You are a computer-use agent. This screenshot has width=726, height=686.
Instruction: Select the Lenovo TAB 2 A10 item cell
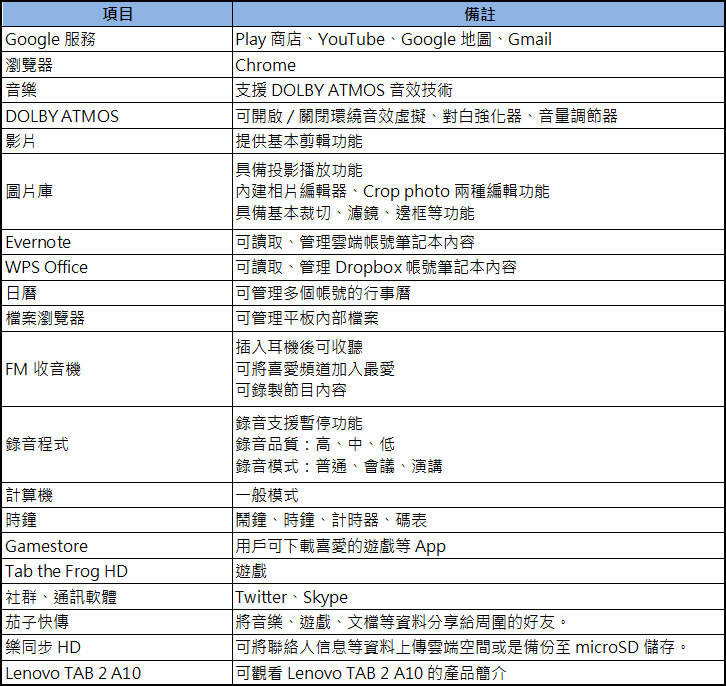(x=117, y=673)
